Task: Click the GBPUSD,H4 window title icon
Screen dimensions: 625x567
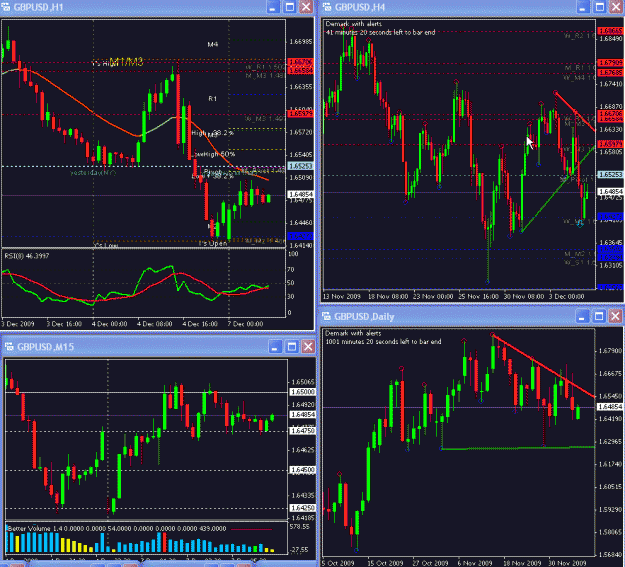Action: click(327, 7)
